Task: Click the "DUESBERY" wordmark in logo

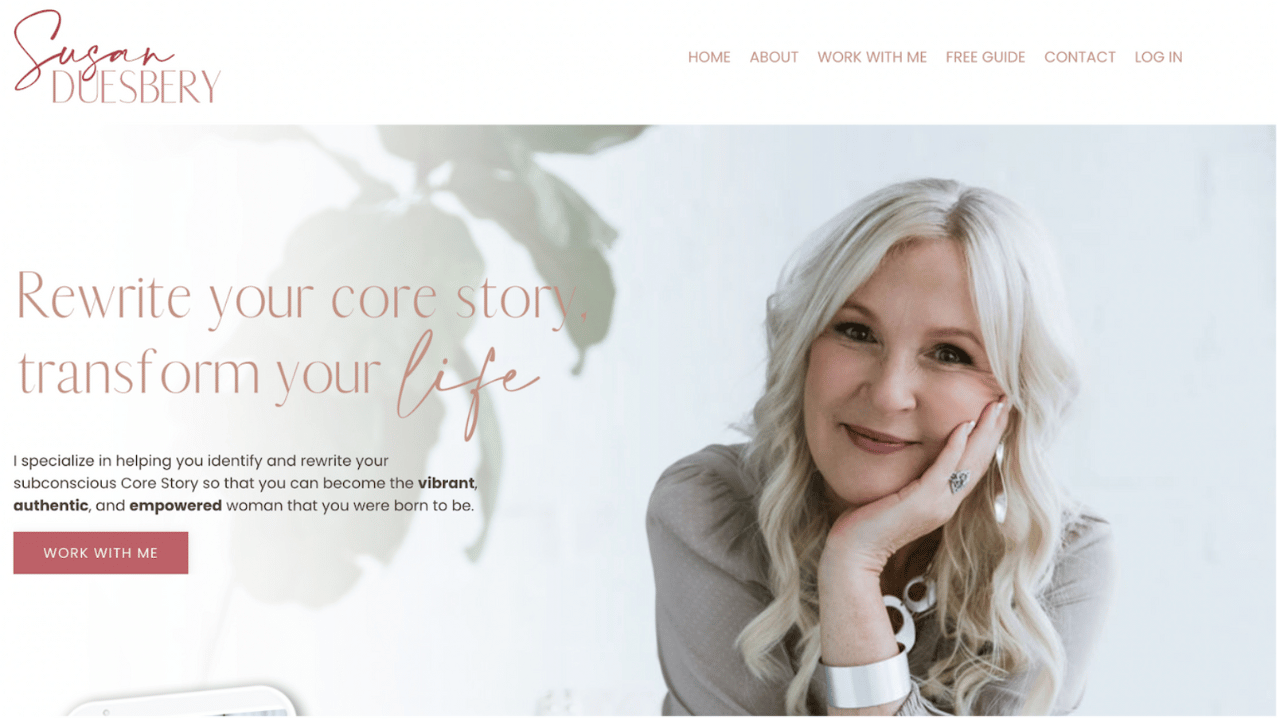Action: tap(136, 88)
